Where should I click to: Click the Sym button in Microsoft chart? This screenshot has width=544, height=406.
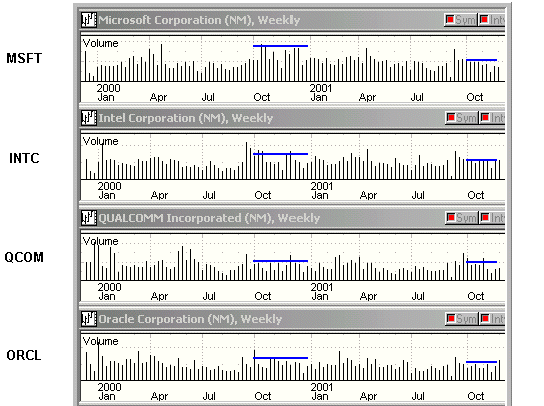[460, 20]
